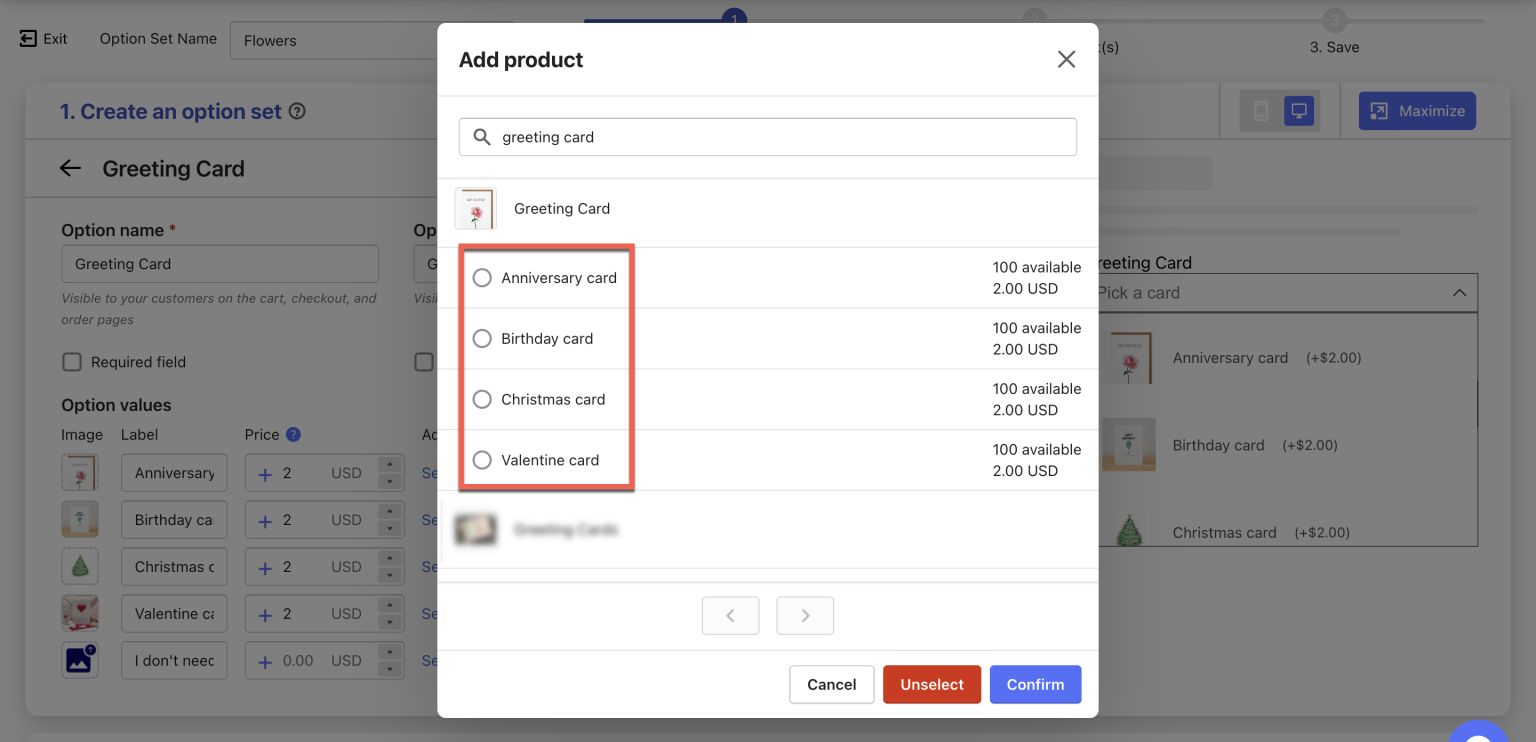Add image for the "I don't need" option
This screenshot has width=1536, height=742.
(80, 661)
